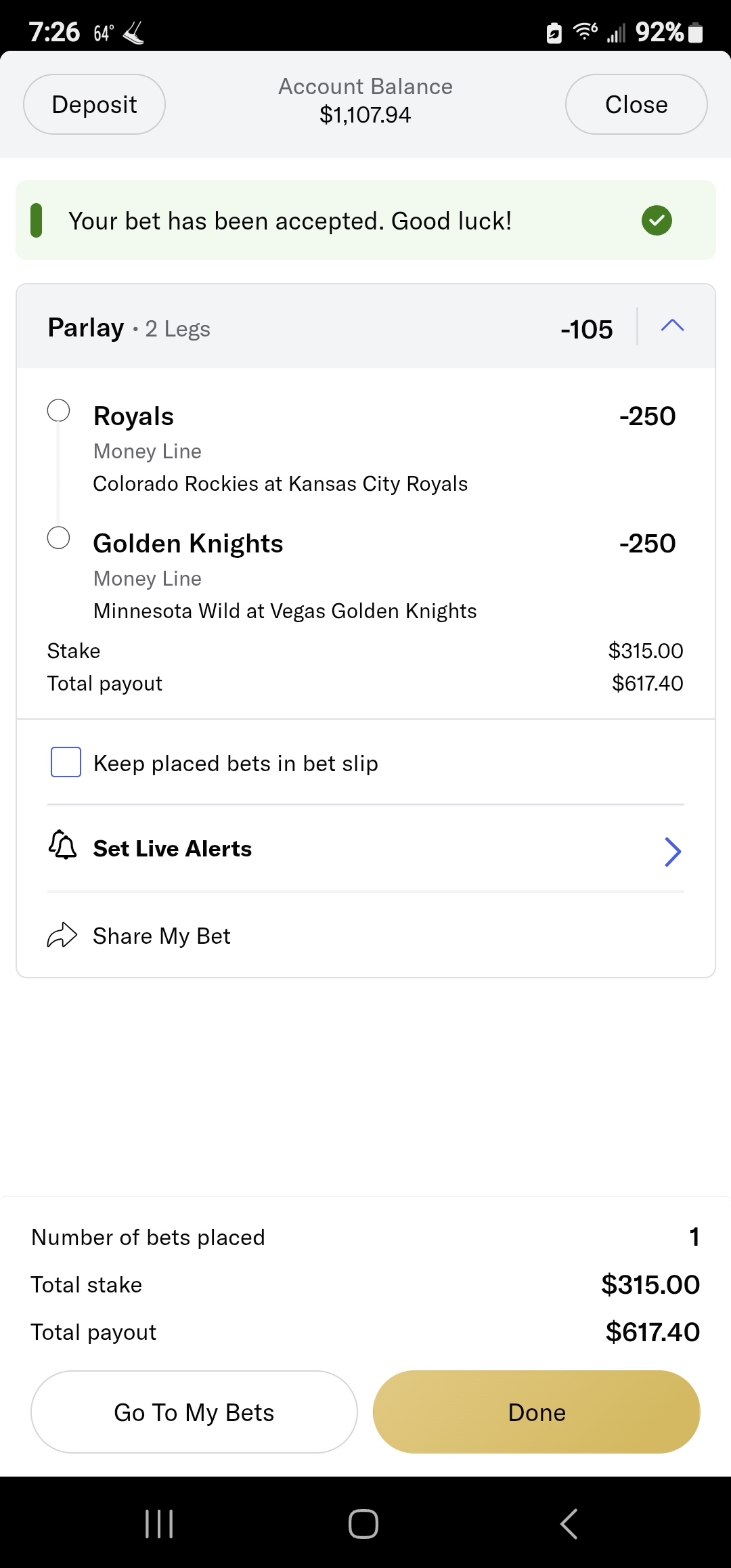Tap the Set Live Alerts bell icon

[x=62, y=845]
